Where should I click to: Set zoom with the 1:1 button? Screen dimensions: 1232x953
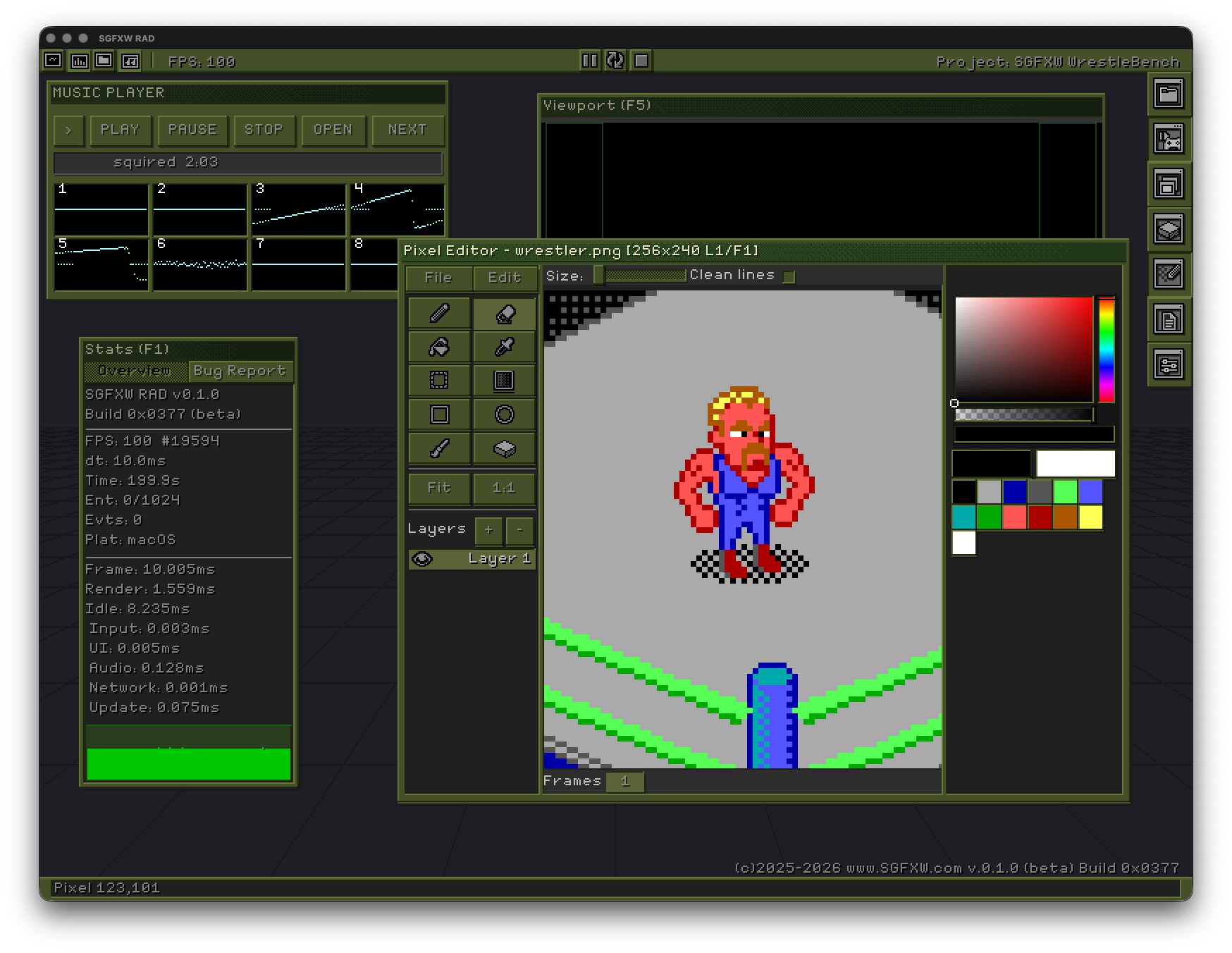point(504,488)
